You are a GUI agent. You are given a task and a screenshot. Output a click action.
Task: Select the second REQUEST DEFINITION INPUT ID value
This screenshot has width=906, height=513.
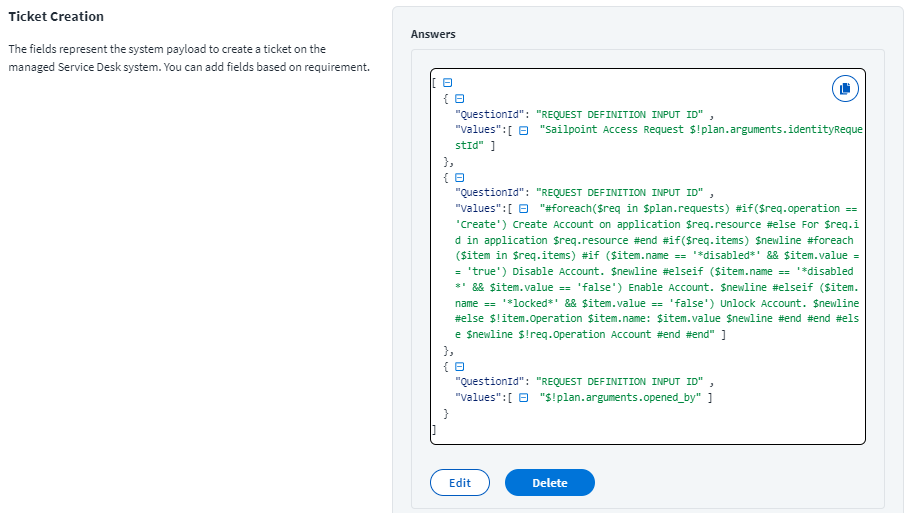click(x=620, y=193)
